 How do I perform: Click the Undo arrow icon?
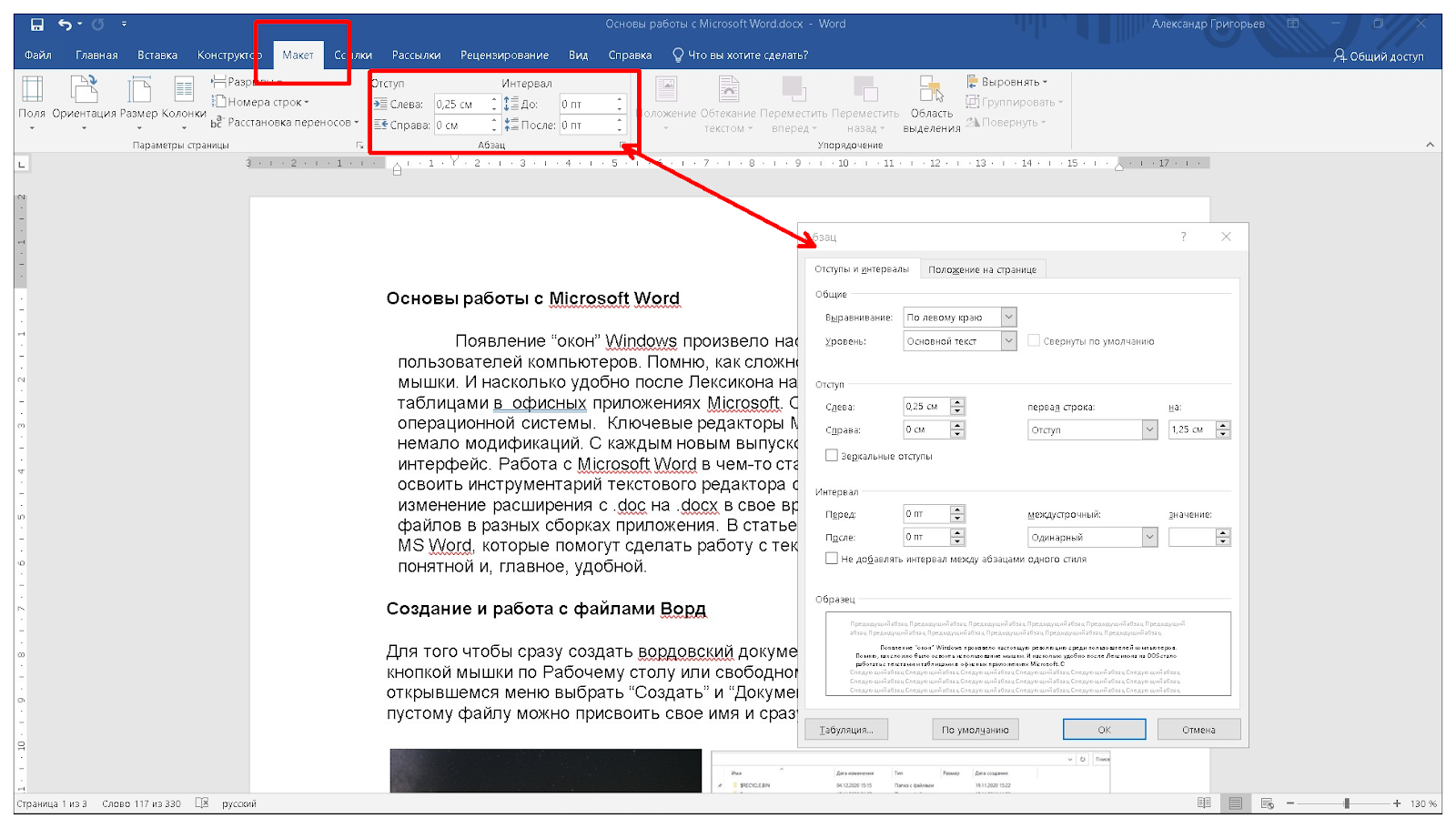[x=65, y=25]
